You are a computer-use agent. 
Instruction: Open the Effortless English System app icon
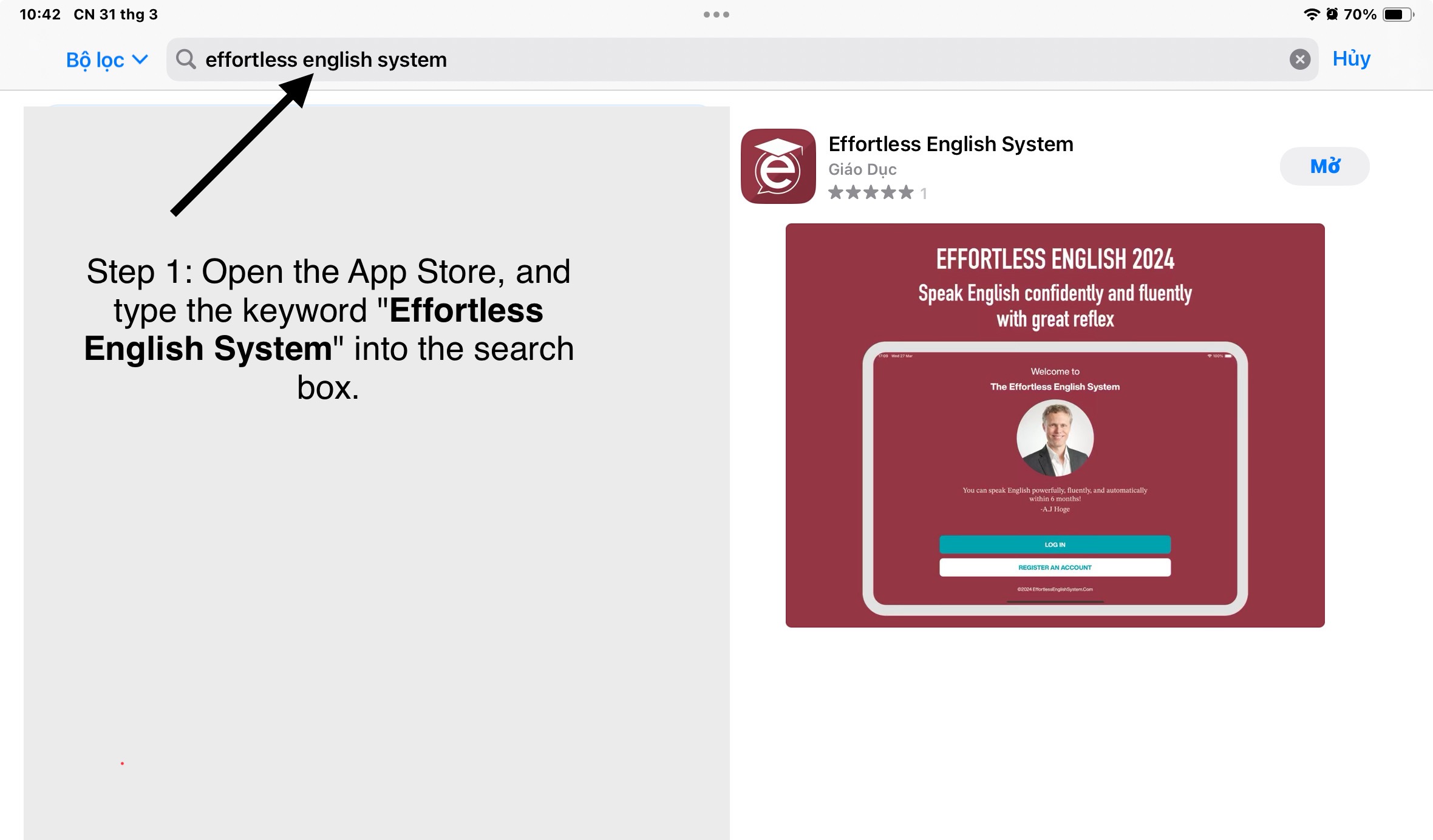click(778, 166)
